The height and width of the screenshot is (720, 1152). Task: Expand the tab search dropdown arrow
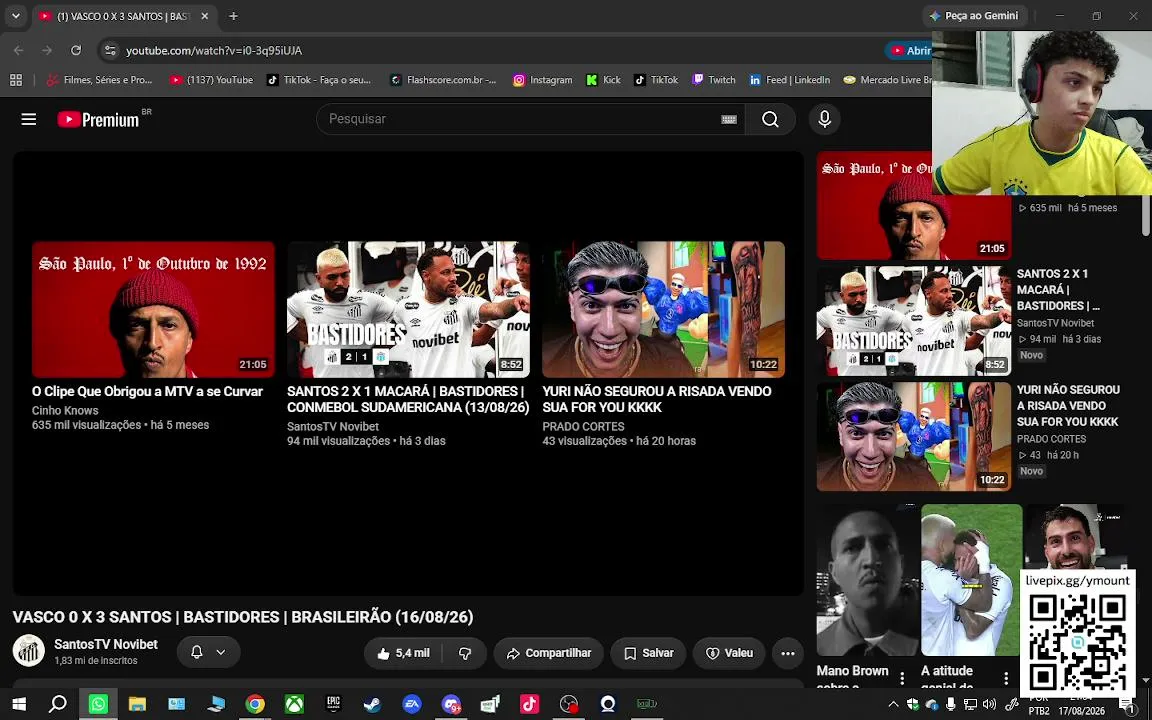click(15, 15)
